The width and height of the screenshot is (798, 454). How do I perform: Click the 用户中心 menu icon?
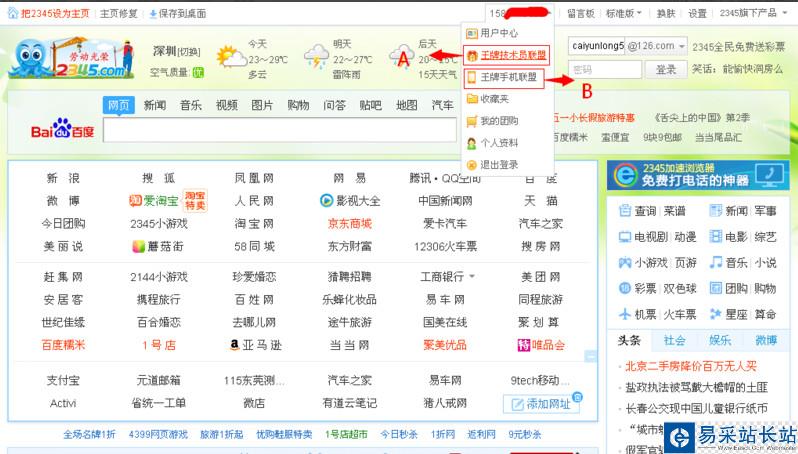click(472, 34)
